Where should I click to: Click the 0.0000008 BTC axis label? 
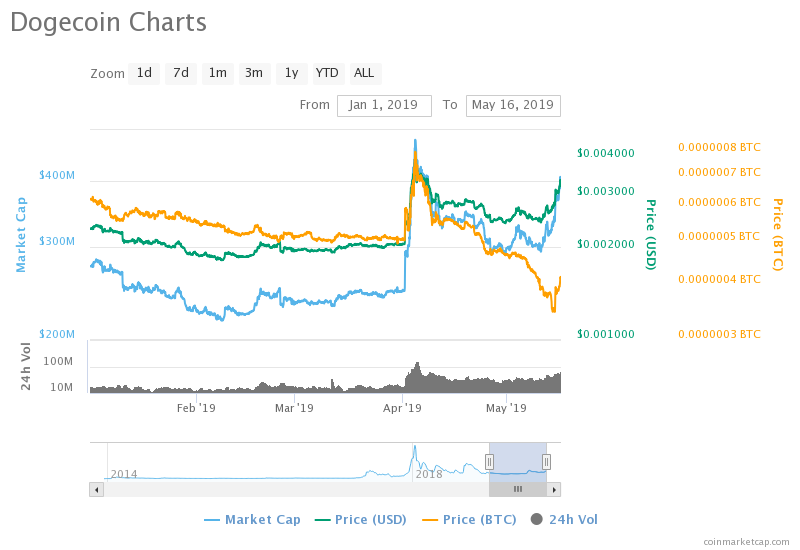point(719,147)
